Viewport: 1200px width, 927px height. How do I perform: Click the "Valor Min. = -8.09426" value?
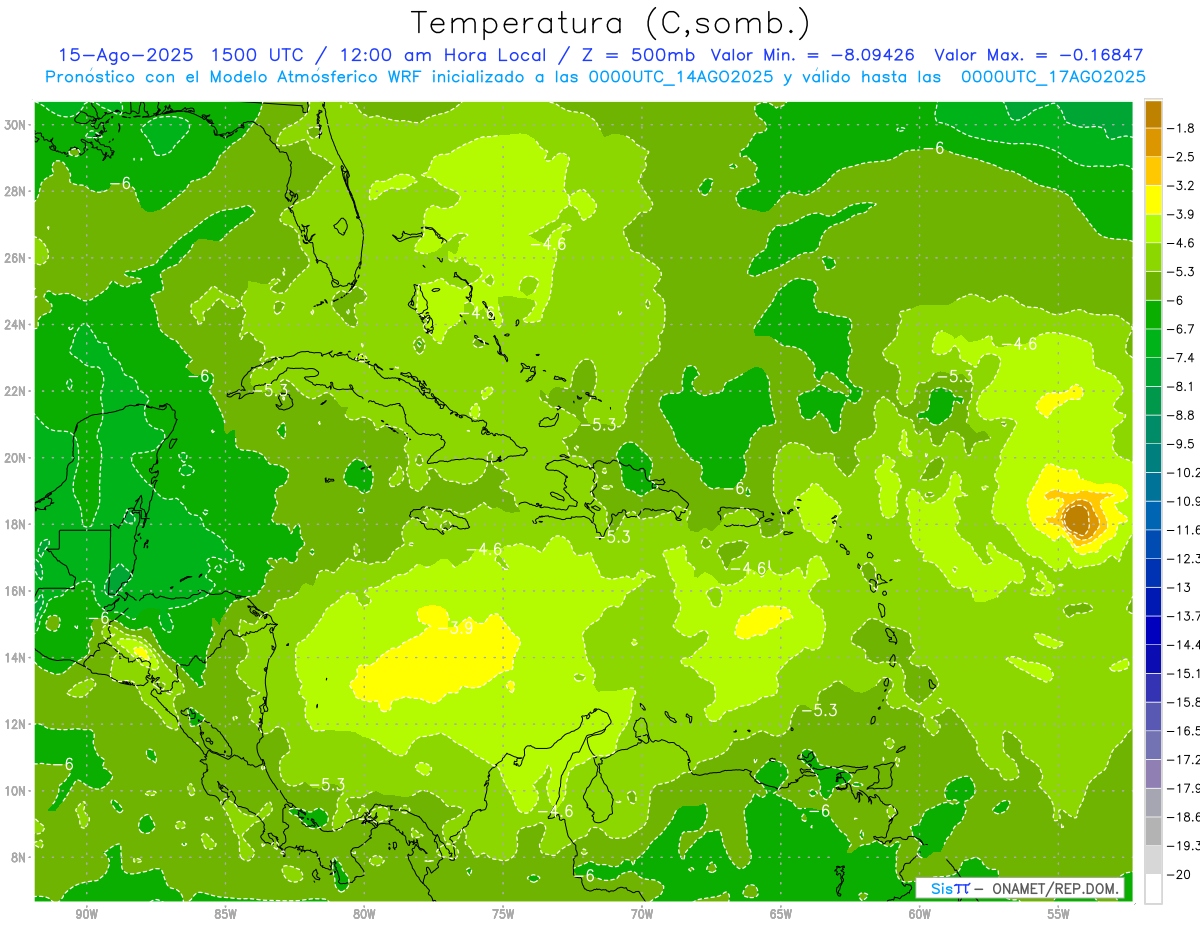pos(812,55)
